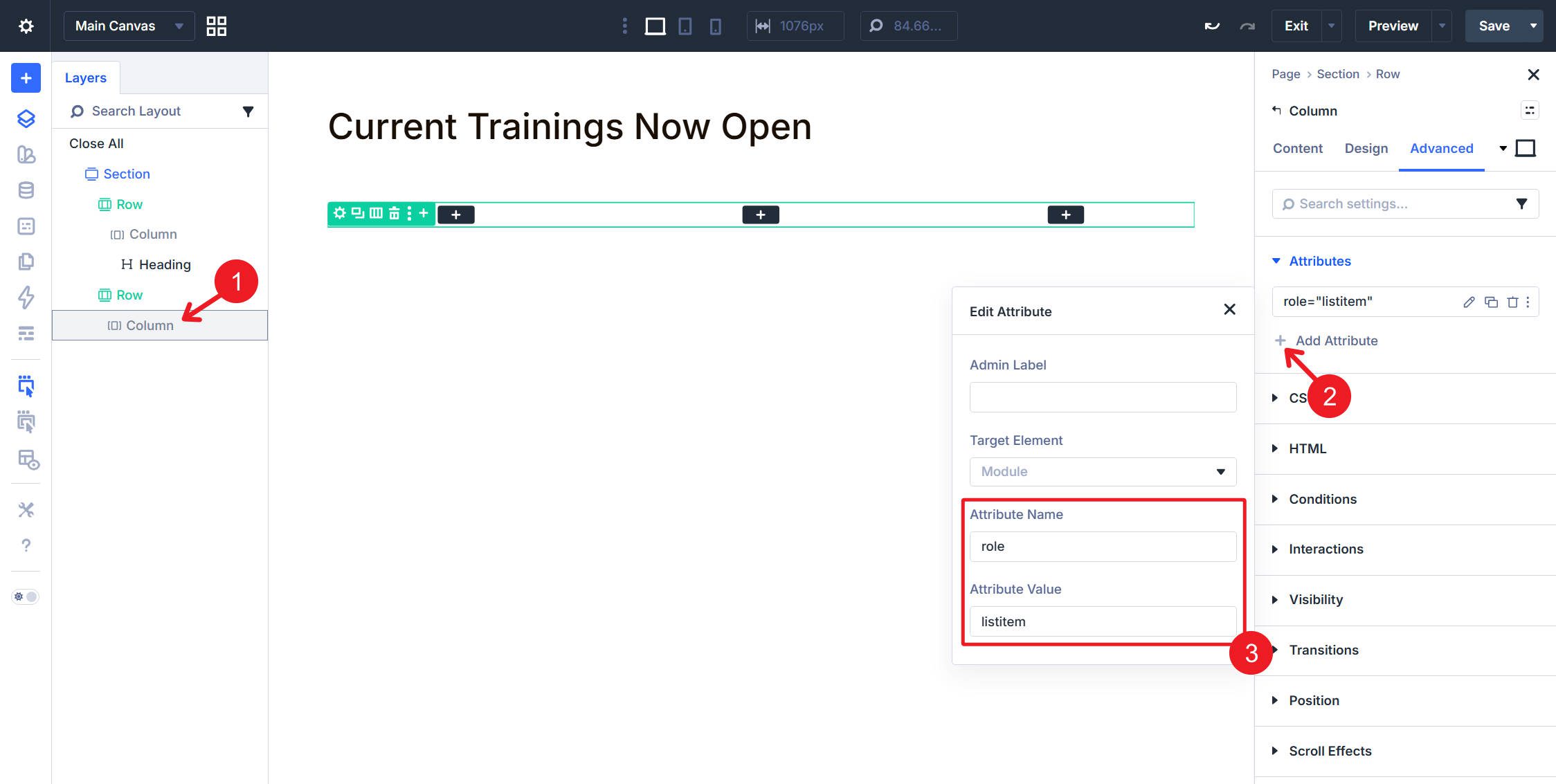Click the Preview button

pos(1393,26)
